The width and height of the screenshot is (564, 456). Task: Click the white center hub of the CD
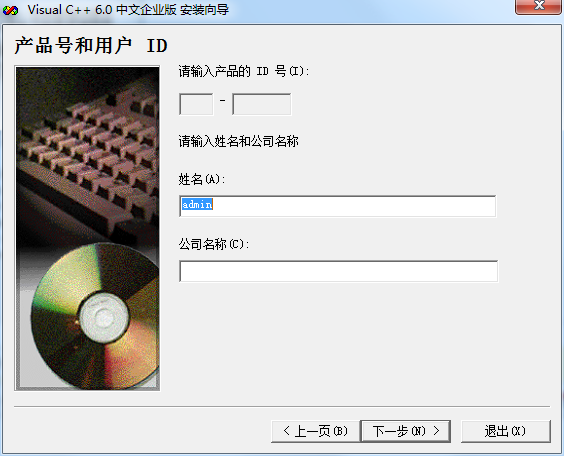tap(104, 316)
